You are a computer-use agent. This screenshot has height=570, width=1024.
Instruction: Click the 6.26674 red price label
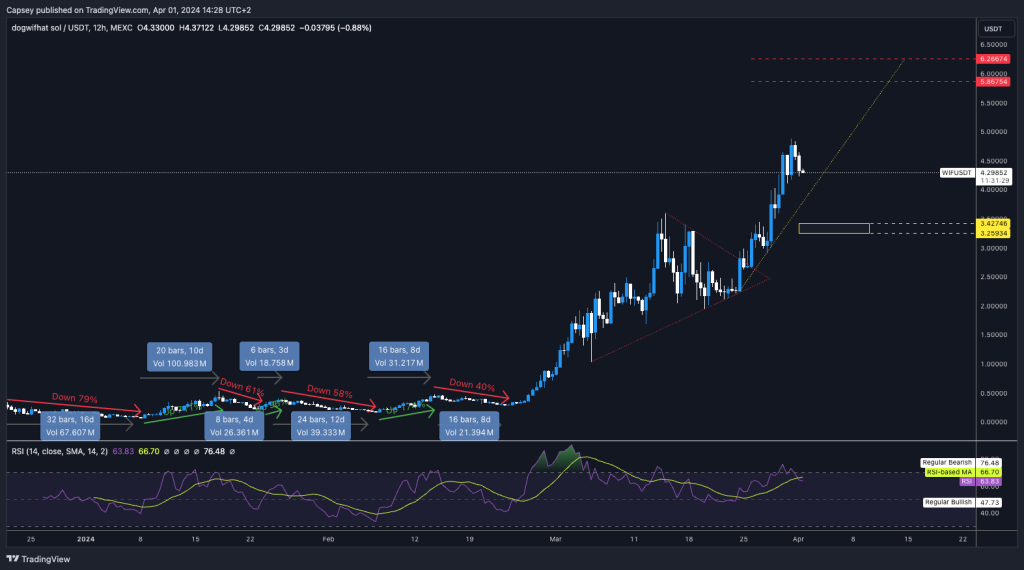tap(997, 59)
